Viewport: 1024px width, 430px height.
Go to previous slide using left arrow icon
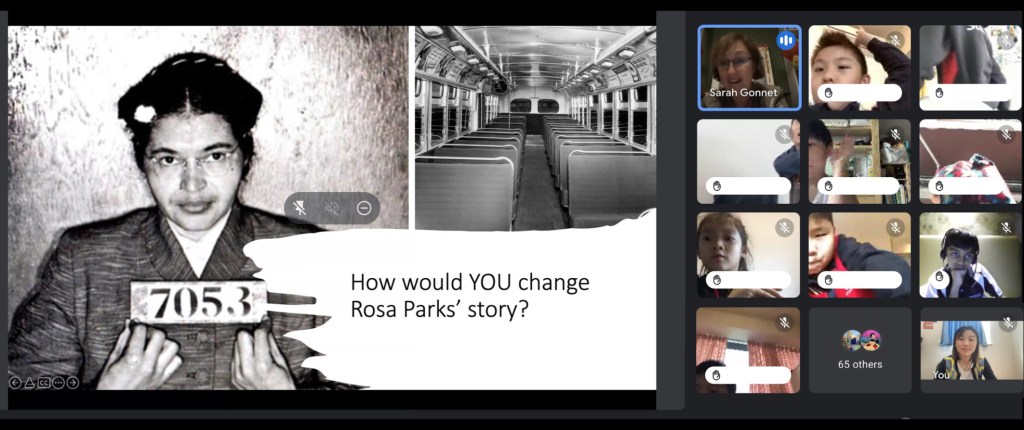click(x=15, y=382)
